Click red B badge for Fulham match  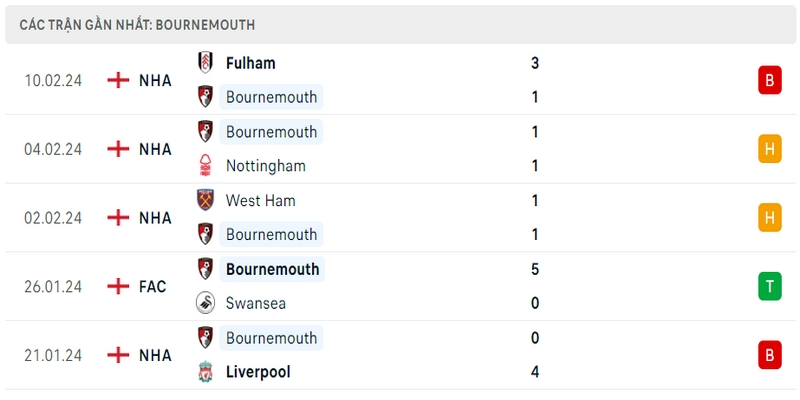coord(769,80)
